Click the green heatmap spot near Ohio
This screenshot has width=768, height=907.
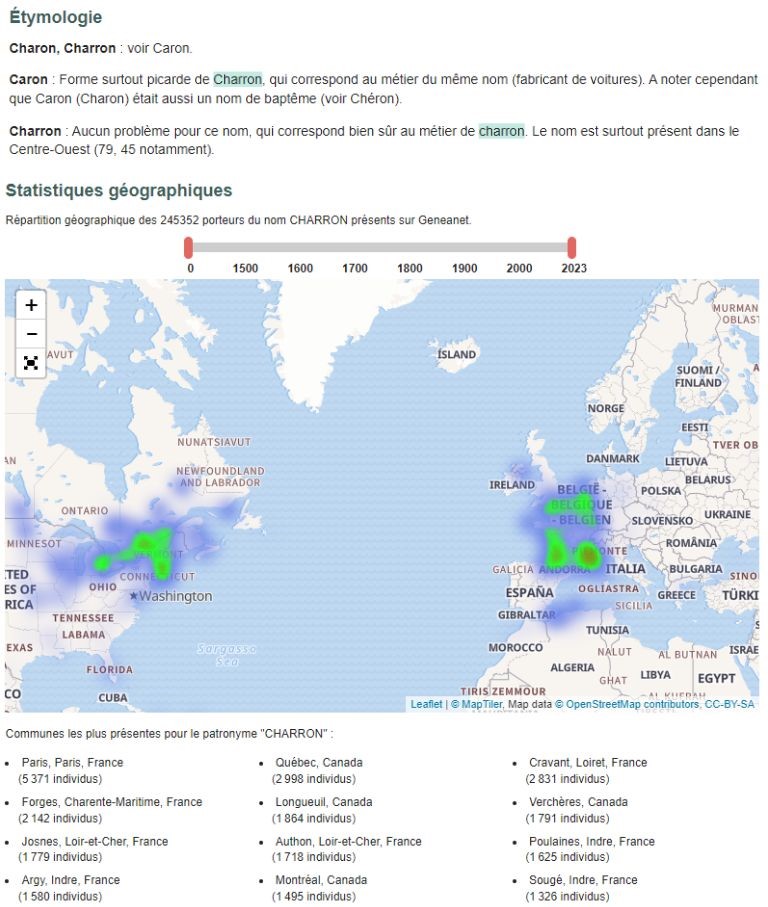click(102, 562)
